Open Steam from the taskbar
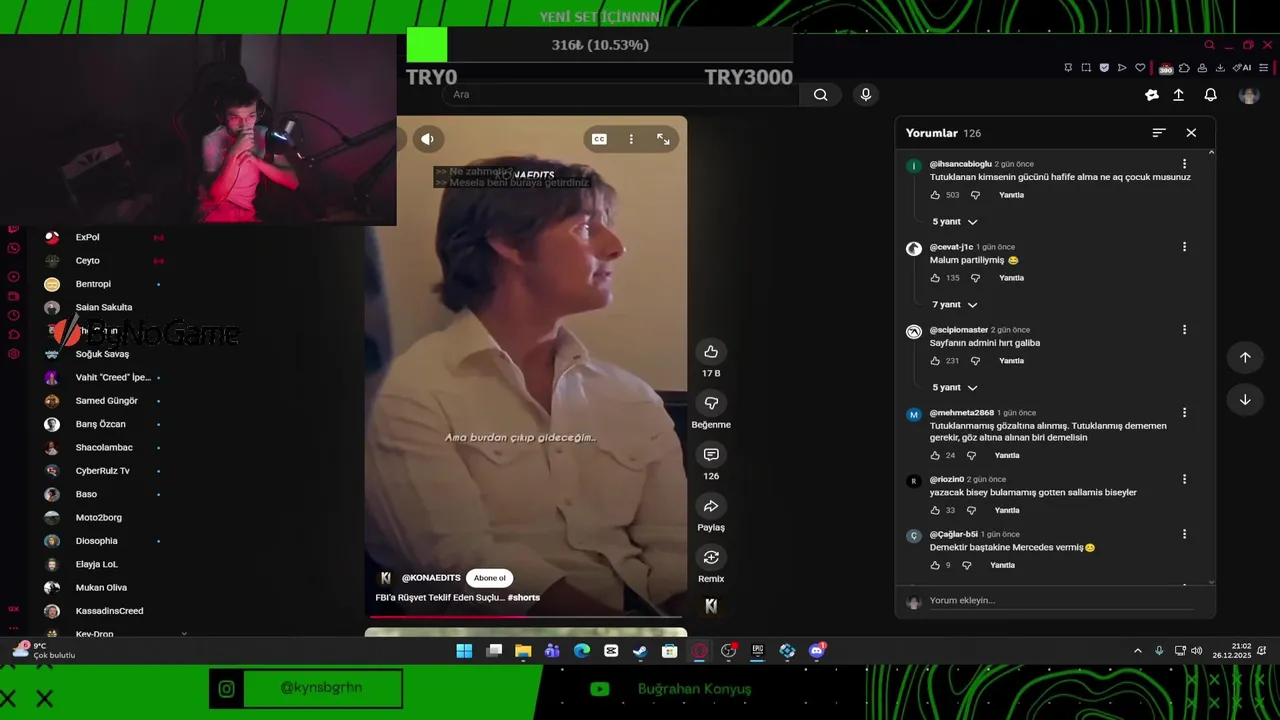 (640, 651)
